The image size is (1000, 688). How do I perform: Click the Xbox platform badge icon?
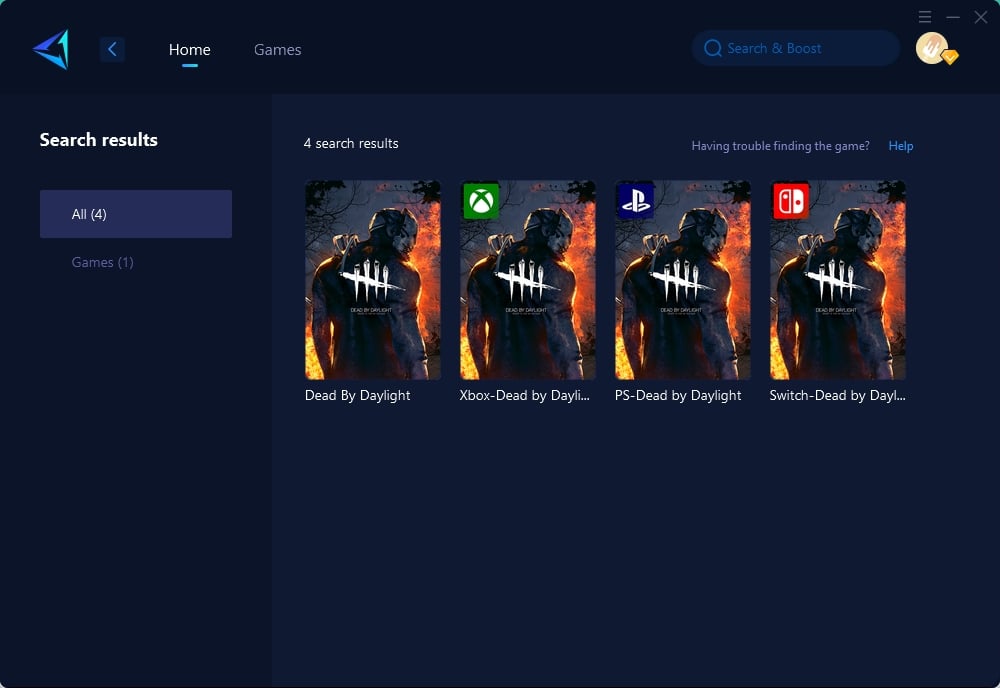481,201
